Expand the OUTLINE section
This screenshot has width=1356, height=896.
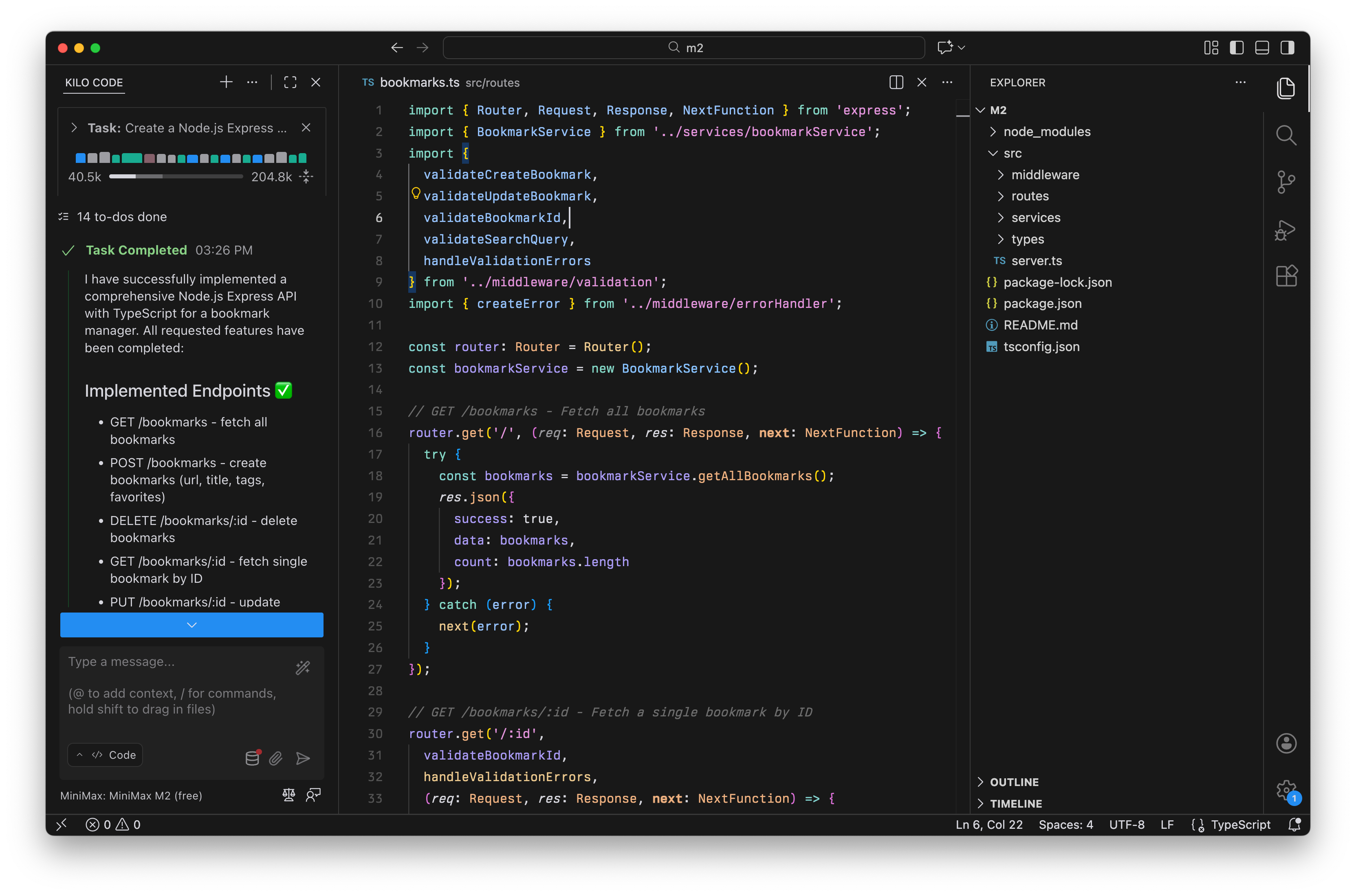1014,782
